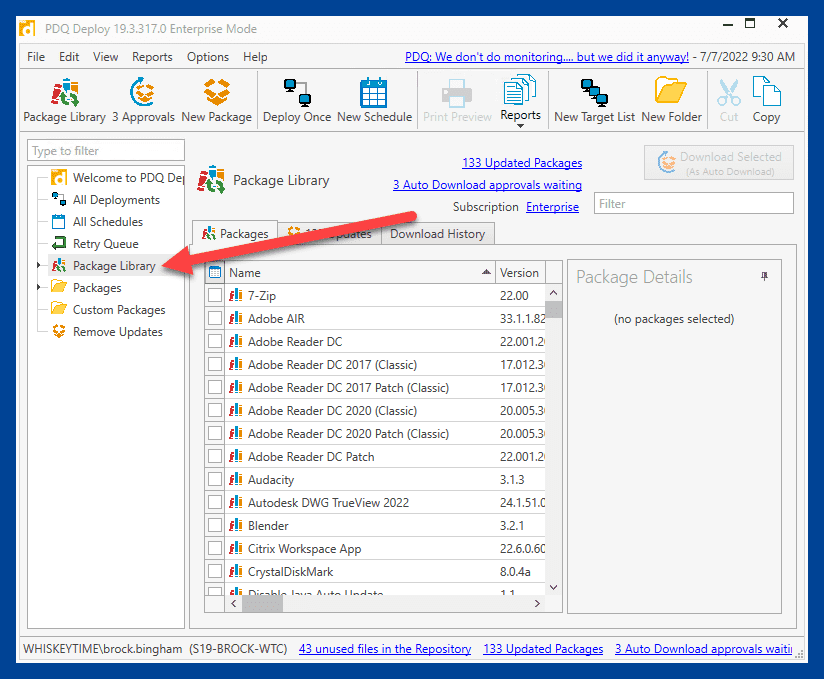Check the Audacity package checkbox

click(214, 479)
